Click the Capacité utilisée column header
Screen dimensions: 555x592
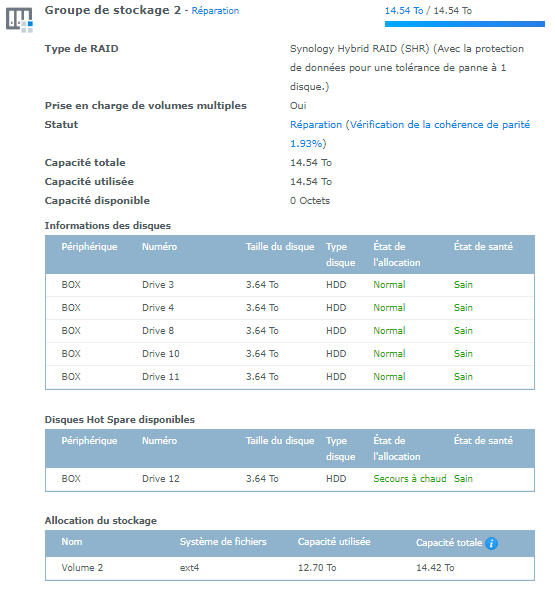pyautogui.click(x=334, y=542)
